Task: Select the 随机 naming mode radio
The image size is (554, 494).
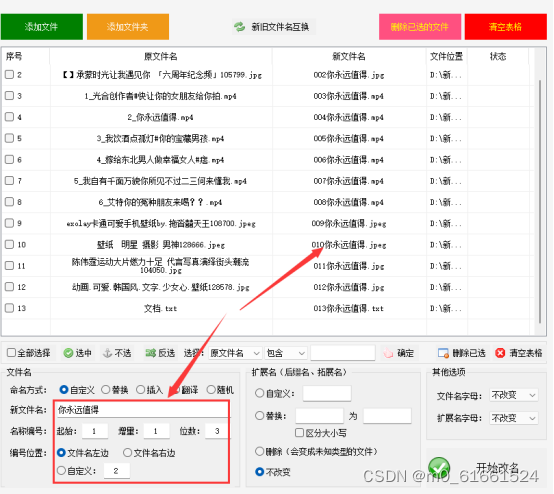Action: [x=211, y=390]
